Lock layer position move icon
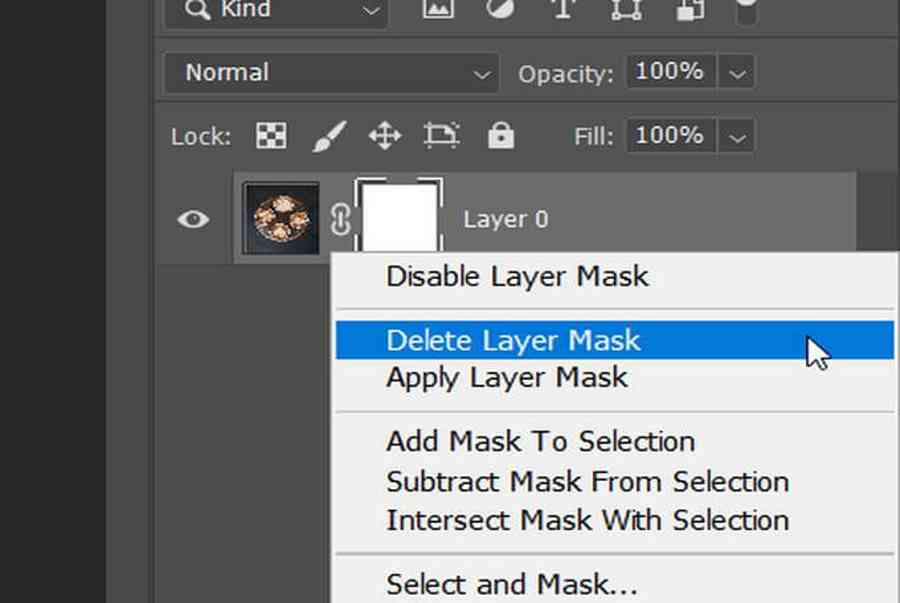This screenshot has height=603, width=900. point(385,136)
